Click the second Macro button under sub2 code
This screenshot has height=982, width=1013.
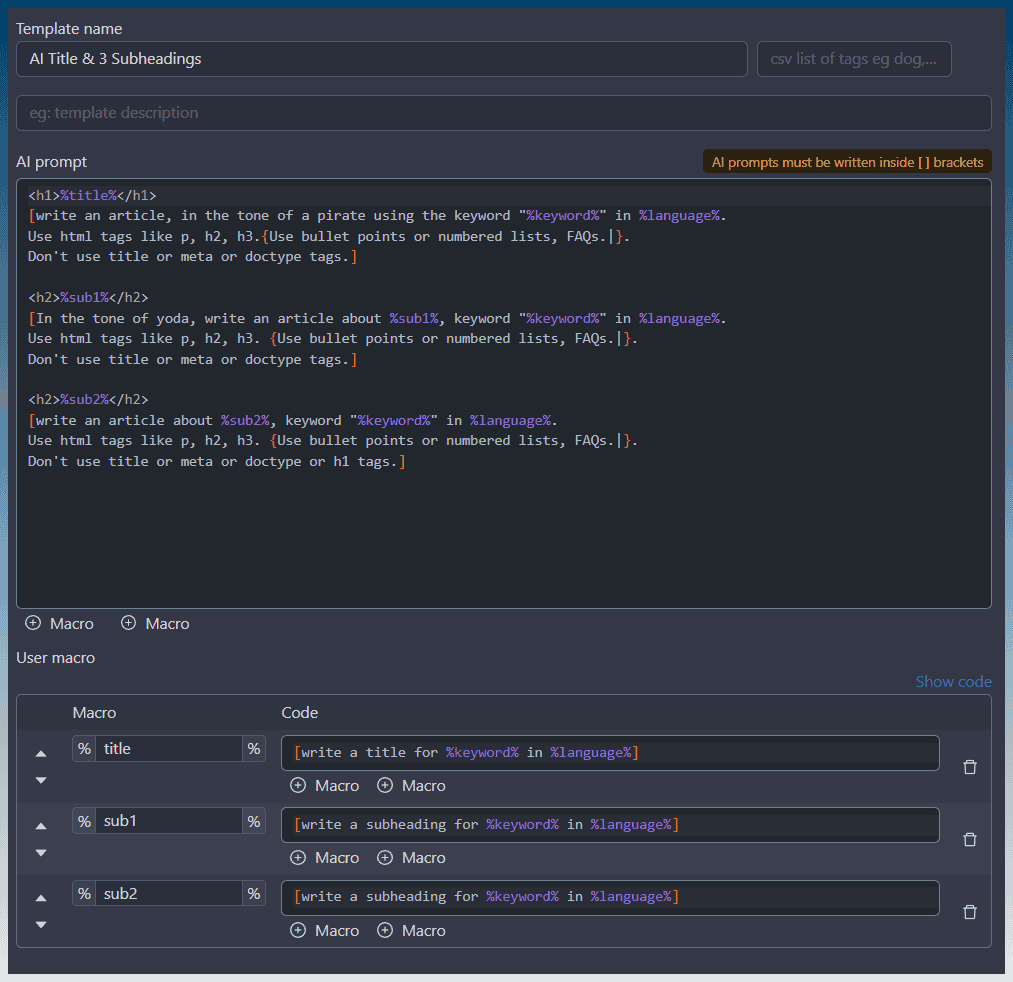point(412,930)
